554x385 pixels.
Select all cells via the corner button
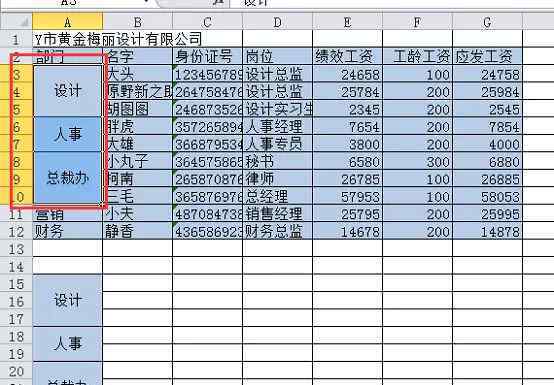click(16, 22)
